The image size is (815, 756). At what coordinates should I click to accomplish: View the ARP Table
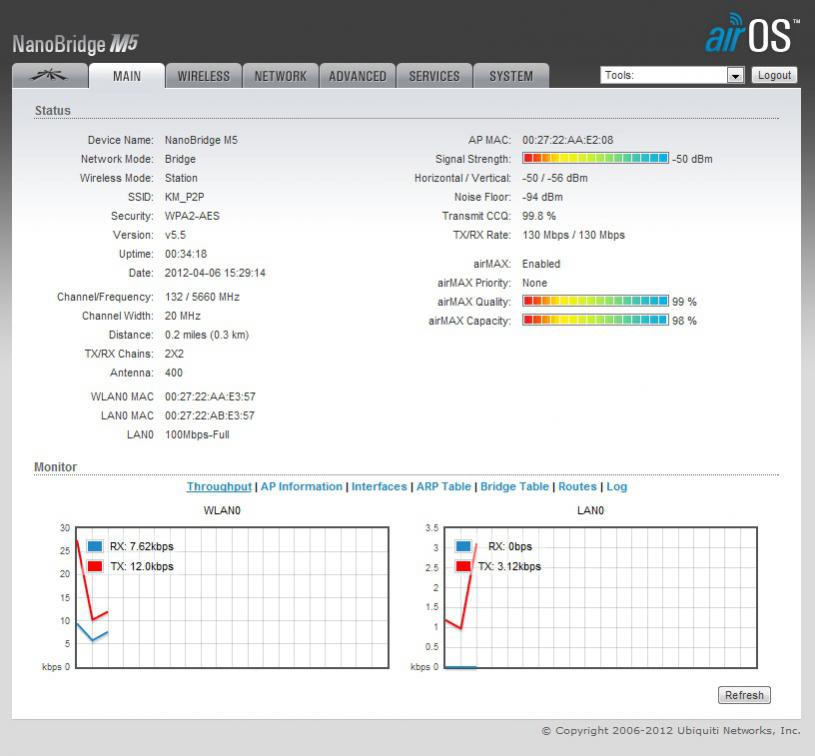tap(443, 487)
